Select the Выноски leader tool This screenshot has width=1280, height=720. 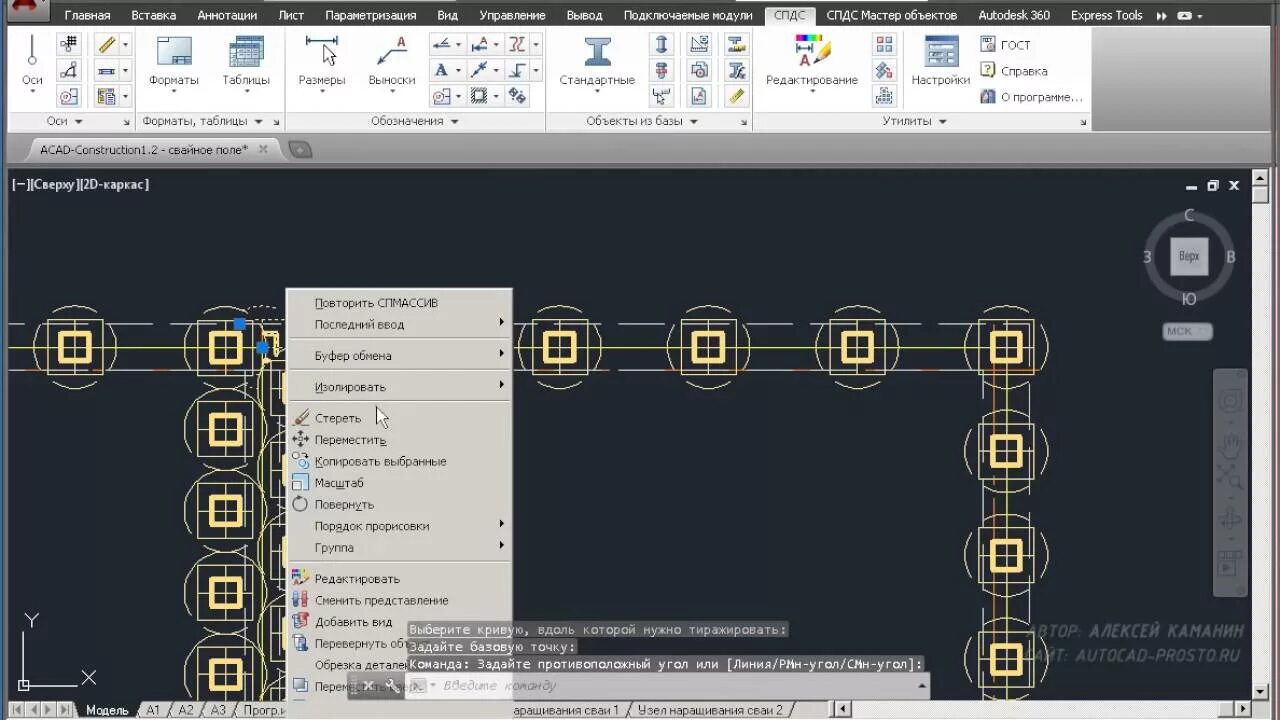391,65
